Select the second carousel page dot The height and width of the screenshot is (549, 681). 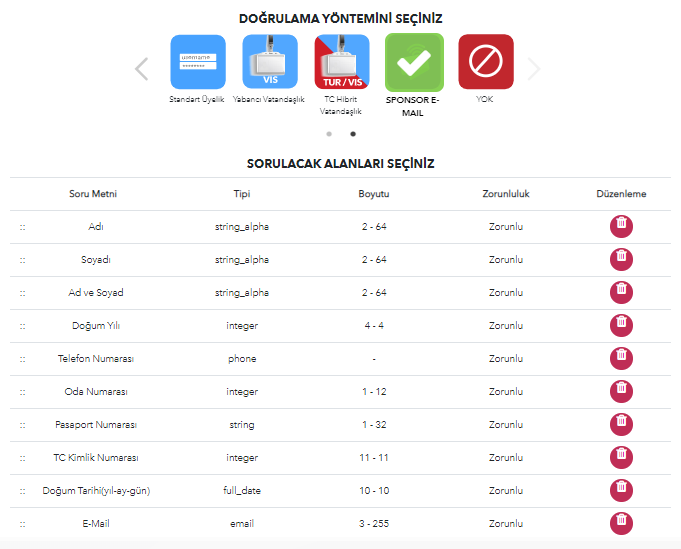(x=352, y=133)
